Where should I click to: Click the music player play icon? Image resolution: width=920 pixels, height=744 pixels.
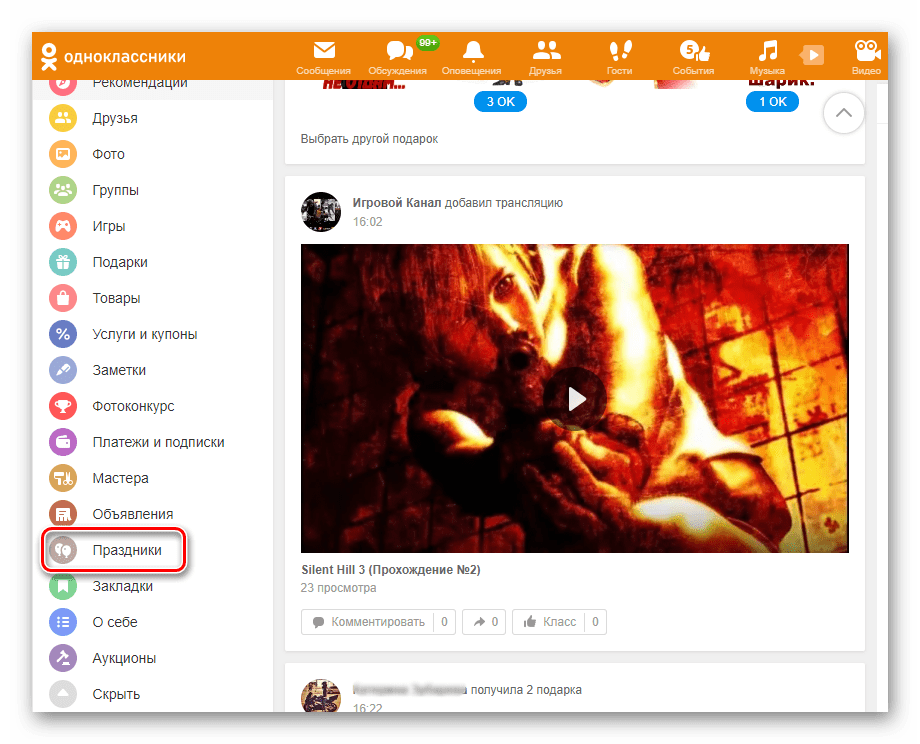813,55
